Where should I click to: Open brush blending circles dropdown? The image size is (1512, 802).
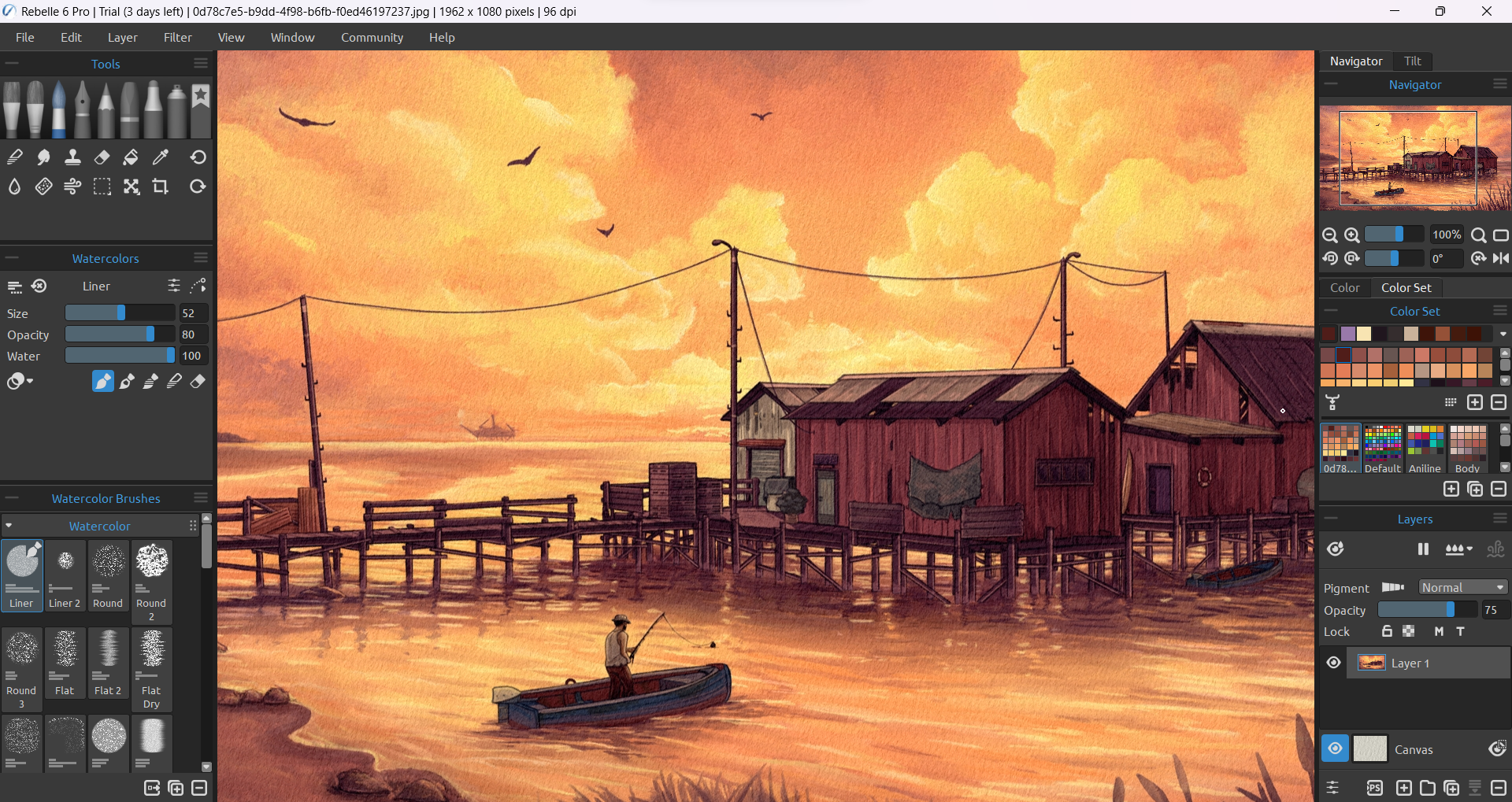[x=20, y=382]
